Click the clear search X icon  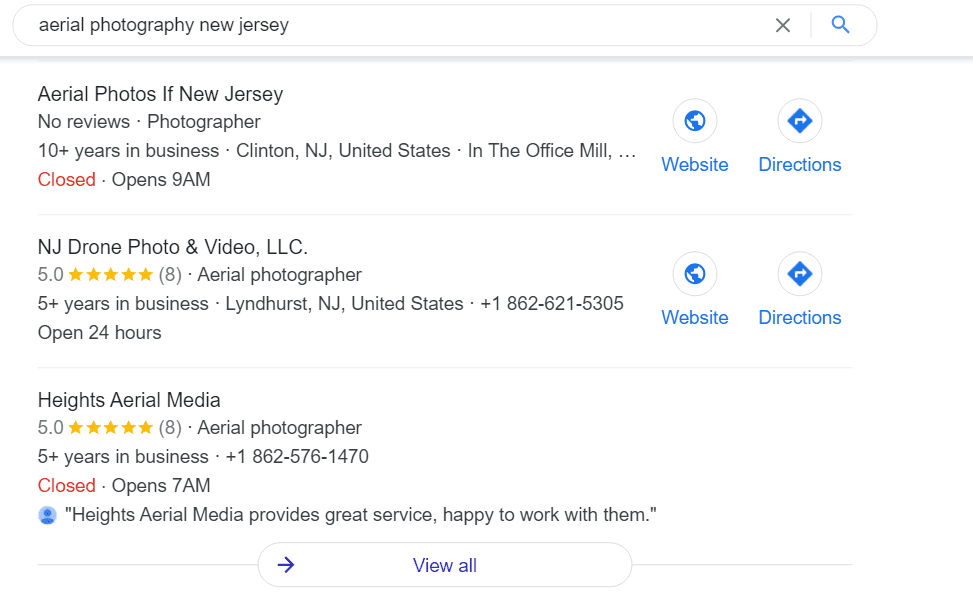pos(783,25)
